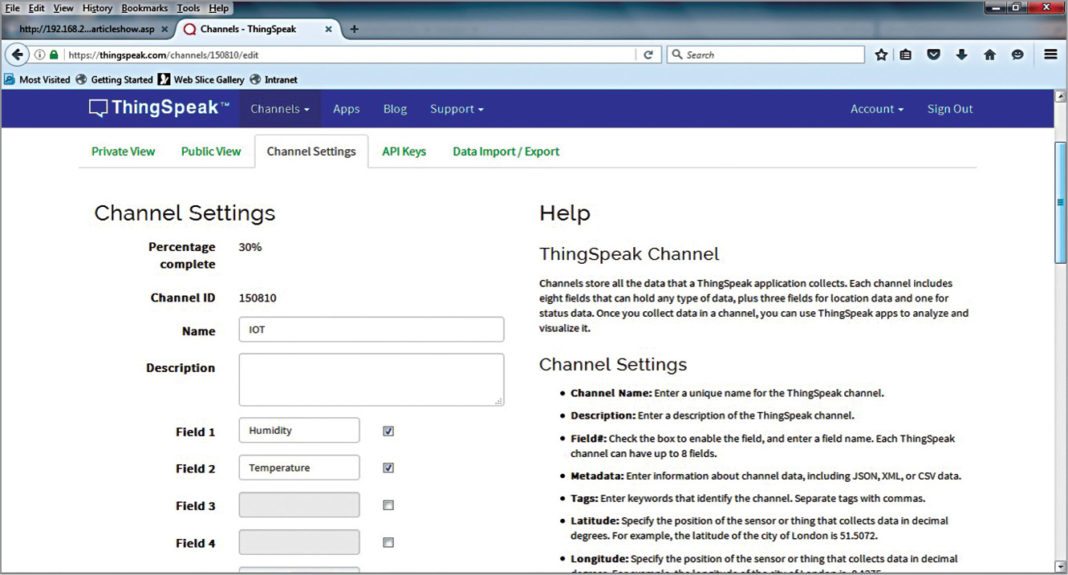
Task: Open the Apps link in navbar
Action: (346, 109)
